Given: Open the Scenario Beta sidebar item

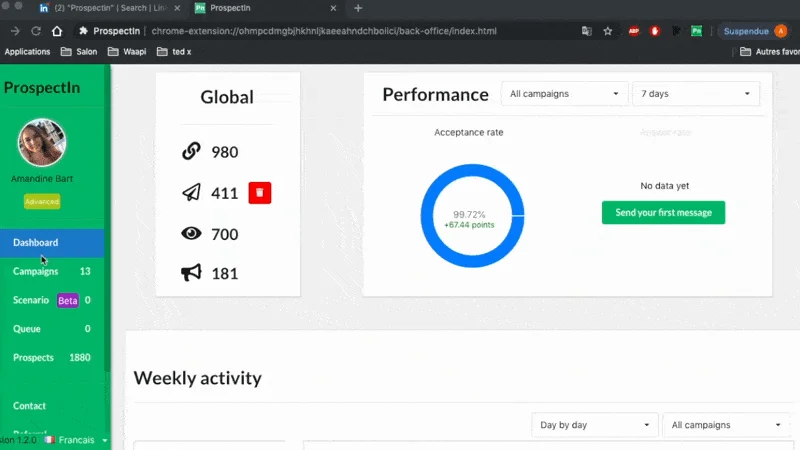Looking at the screenshot, I should tap(52, 300).
